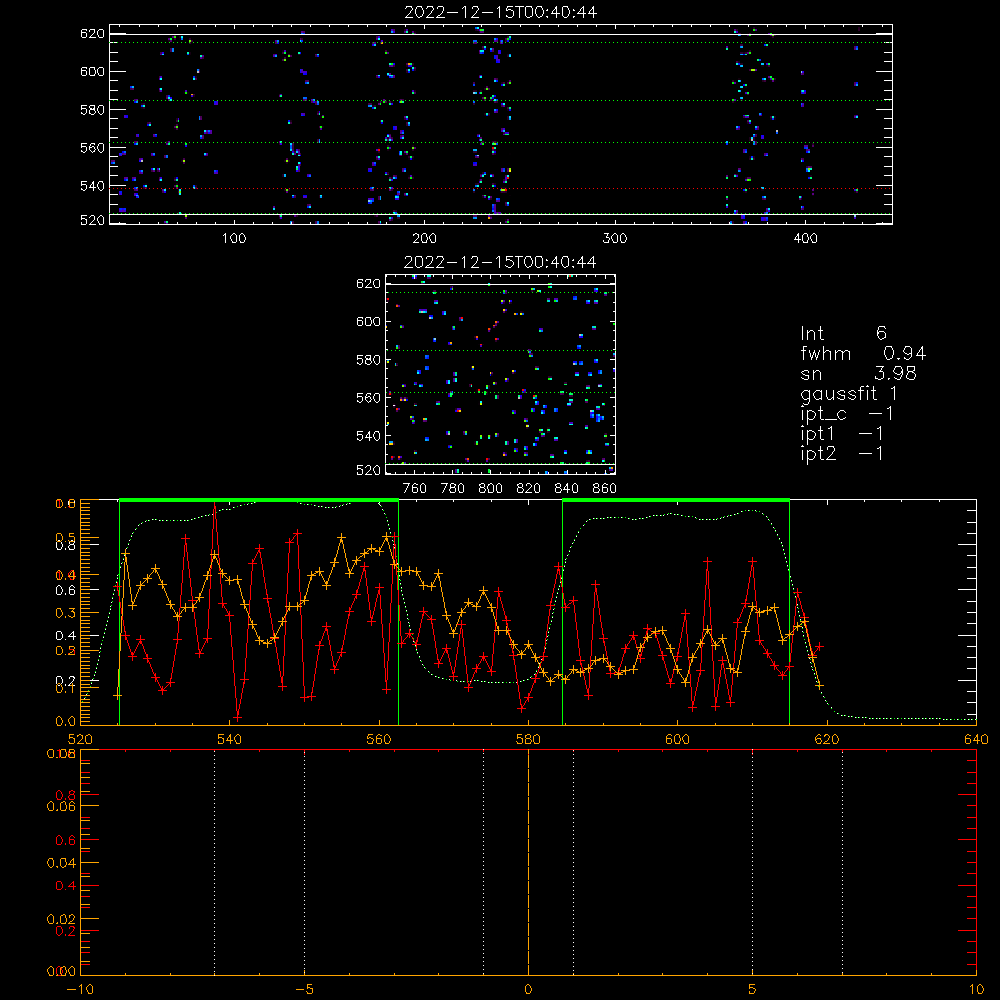Click the red dotted line in top plot
This screenshot has height=1000, width=1000.
click(x=501, y=189)
